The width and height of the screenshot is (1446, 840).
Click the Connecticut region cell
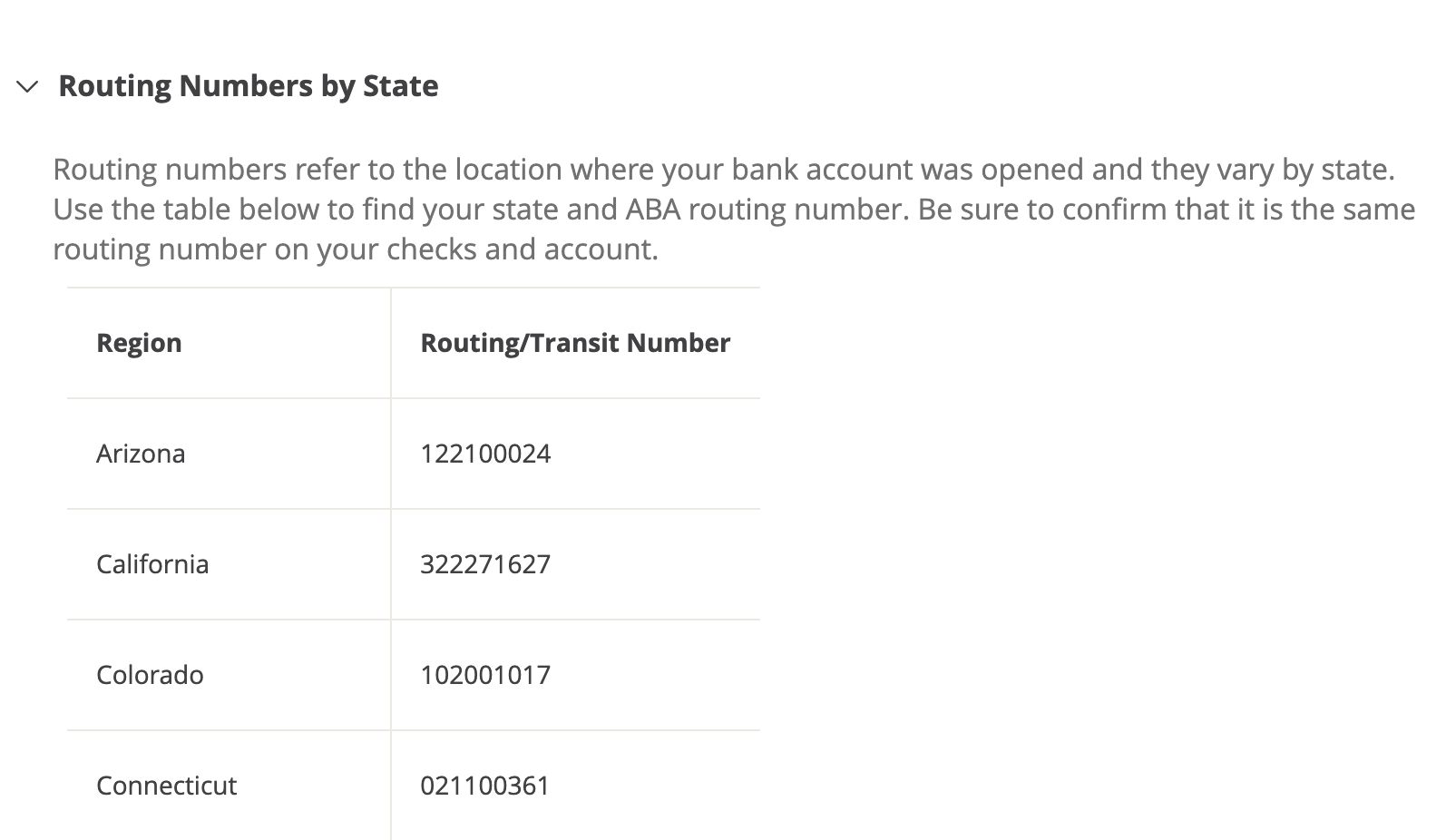(x=166, y=786)
